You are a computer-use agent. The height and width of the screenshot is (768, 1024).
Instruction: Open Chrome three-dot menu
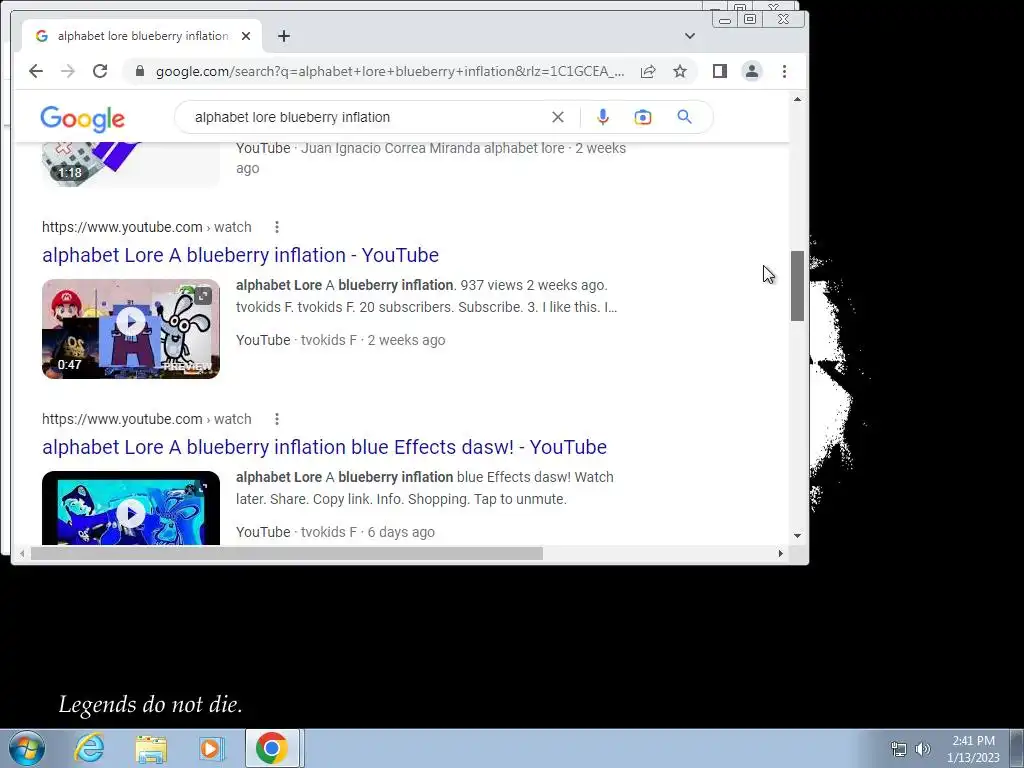[x=784, y=71]
